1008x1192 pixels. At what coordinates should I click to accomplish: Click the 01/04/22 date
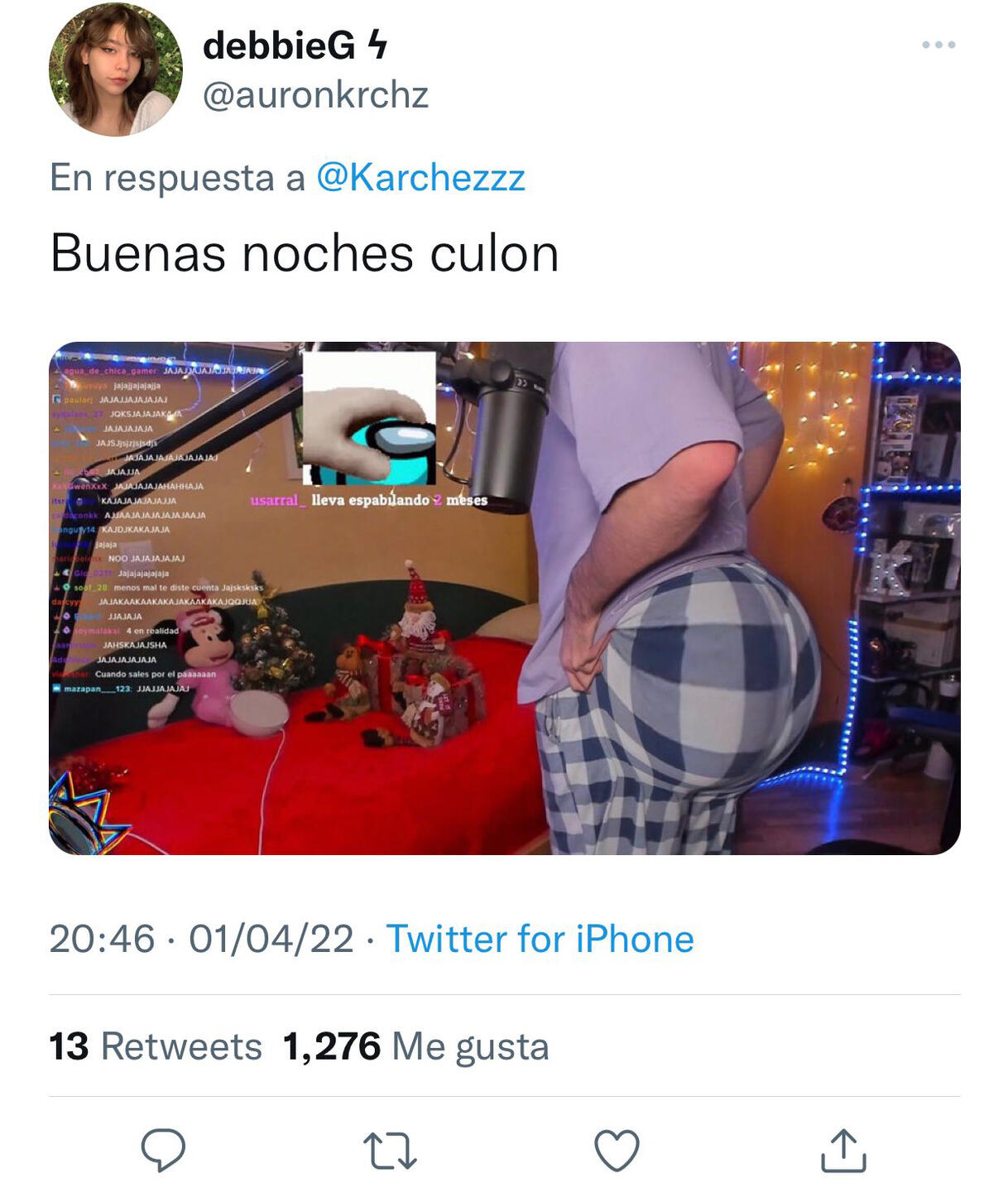pos(271,939)
